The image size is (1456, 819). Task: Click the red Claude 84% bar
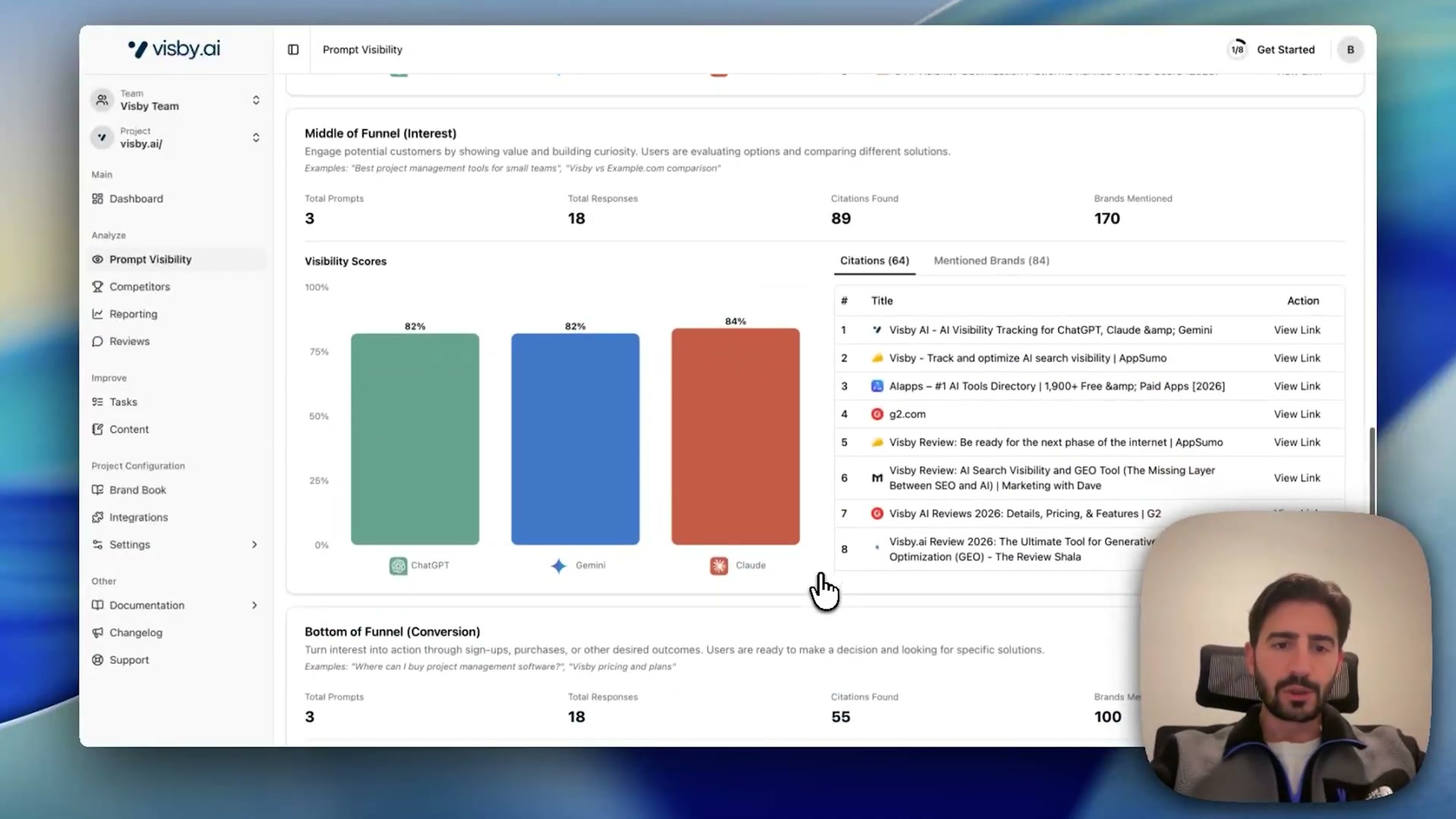pos(735,437)
